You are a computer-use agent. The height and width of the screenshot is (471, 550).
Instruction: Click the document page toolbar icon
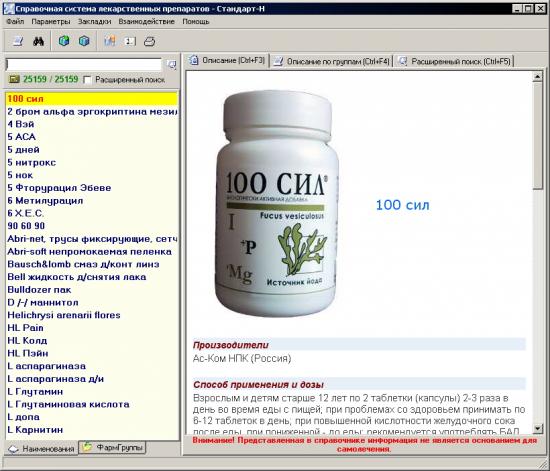click(x=18, y=41)
